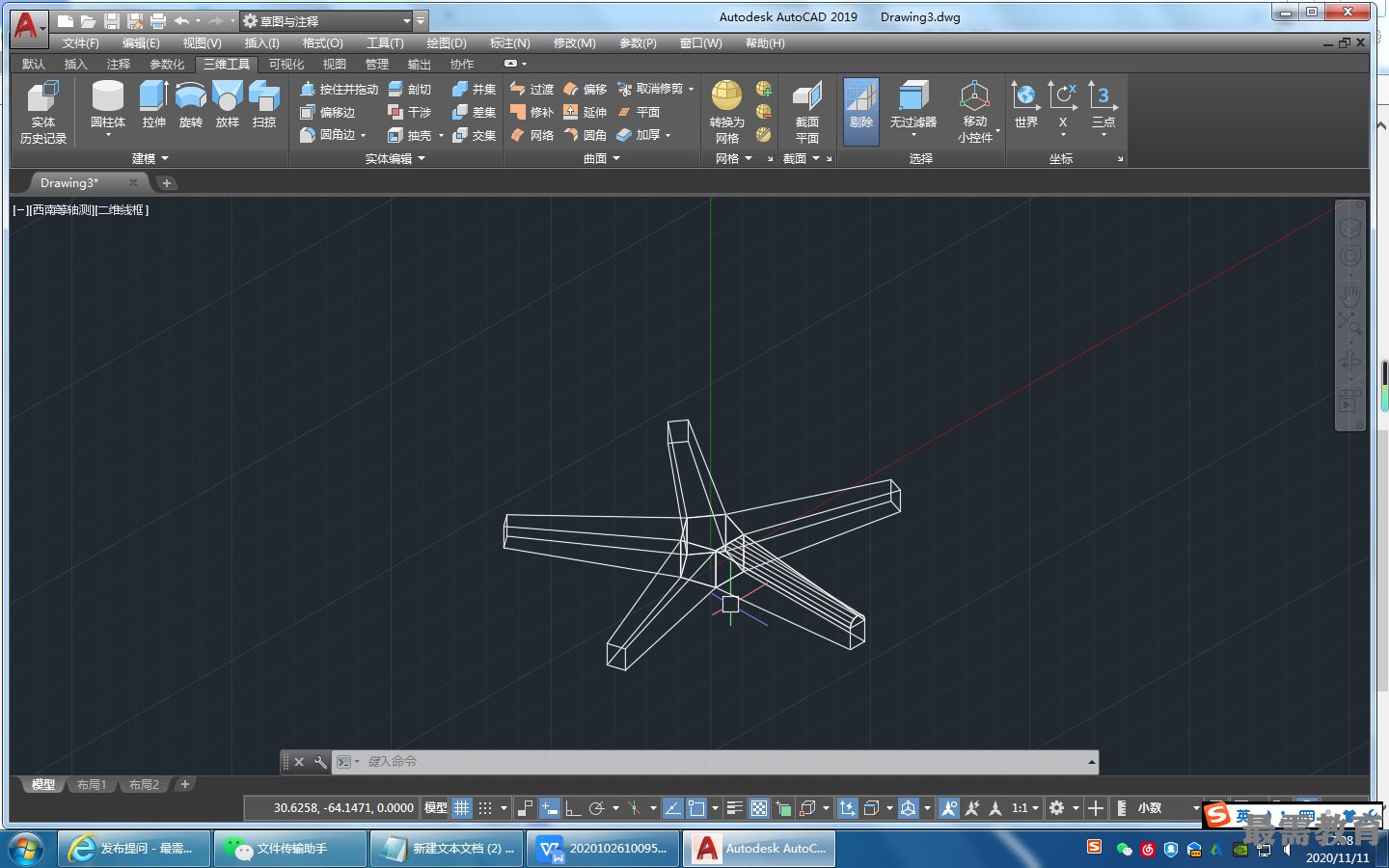This screenshot has width=1389, height=868.
Task: Toggle the 剔除 culling button
Action: [x=861, y=112]
